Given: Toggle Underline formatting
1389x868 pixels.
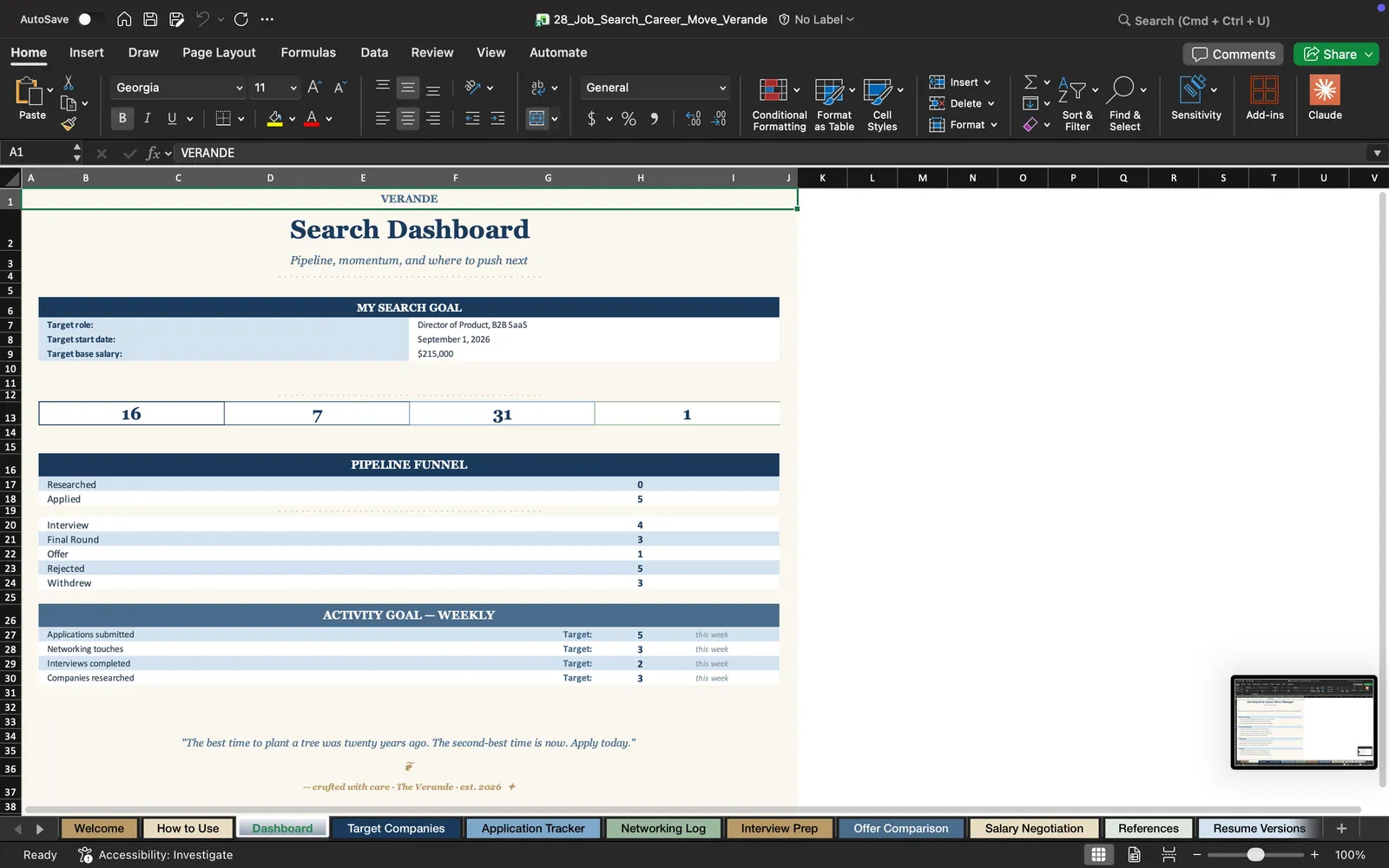Looking at the screenshot, I should tap(172, 118).
